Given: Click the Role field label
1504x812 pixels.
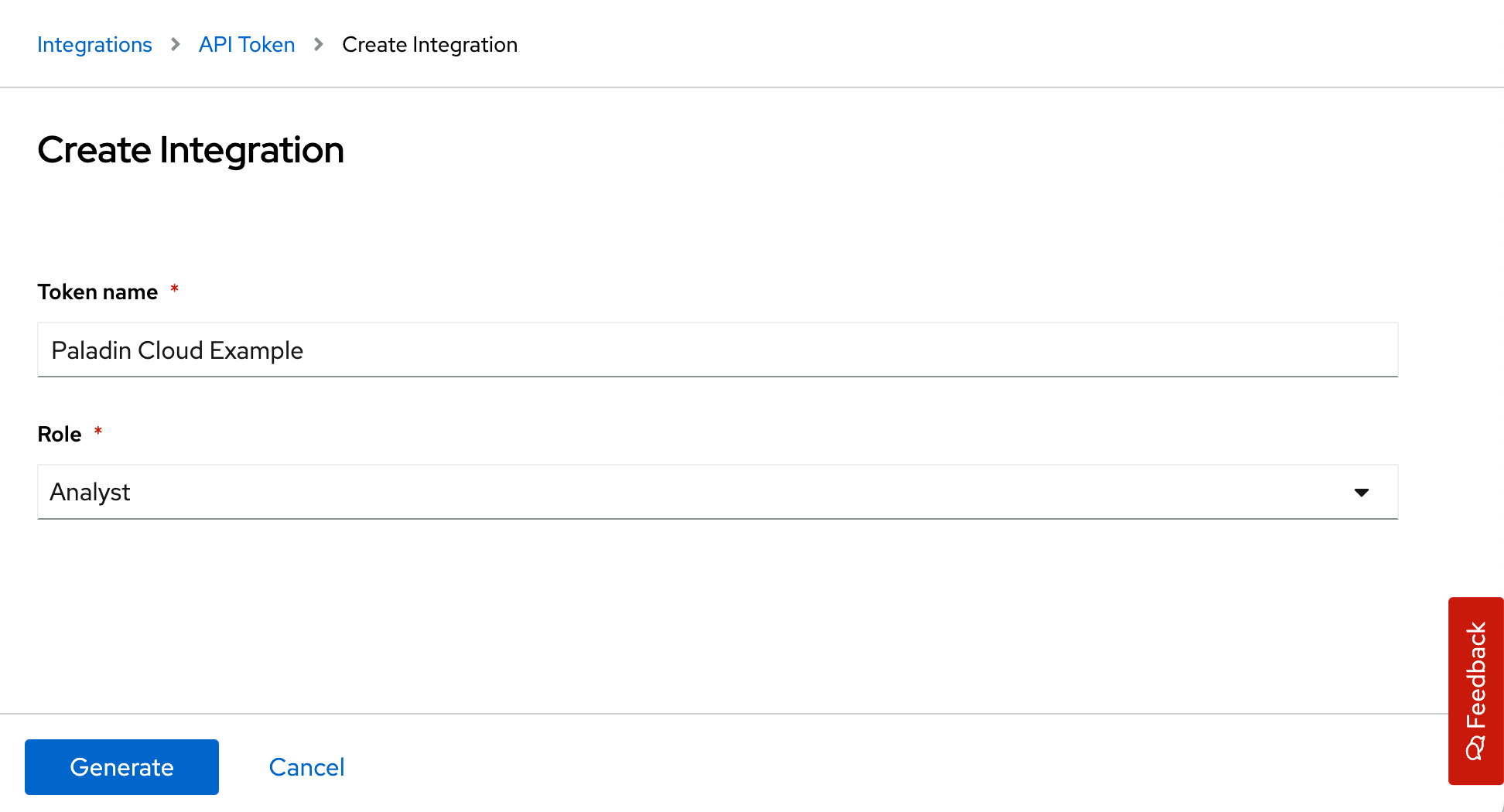Looking at the screenshot, I should coord(60,435).
